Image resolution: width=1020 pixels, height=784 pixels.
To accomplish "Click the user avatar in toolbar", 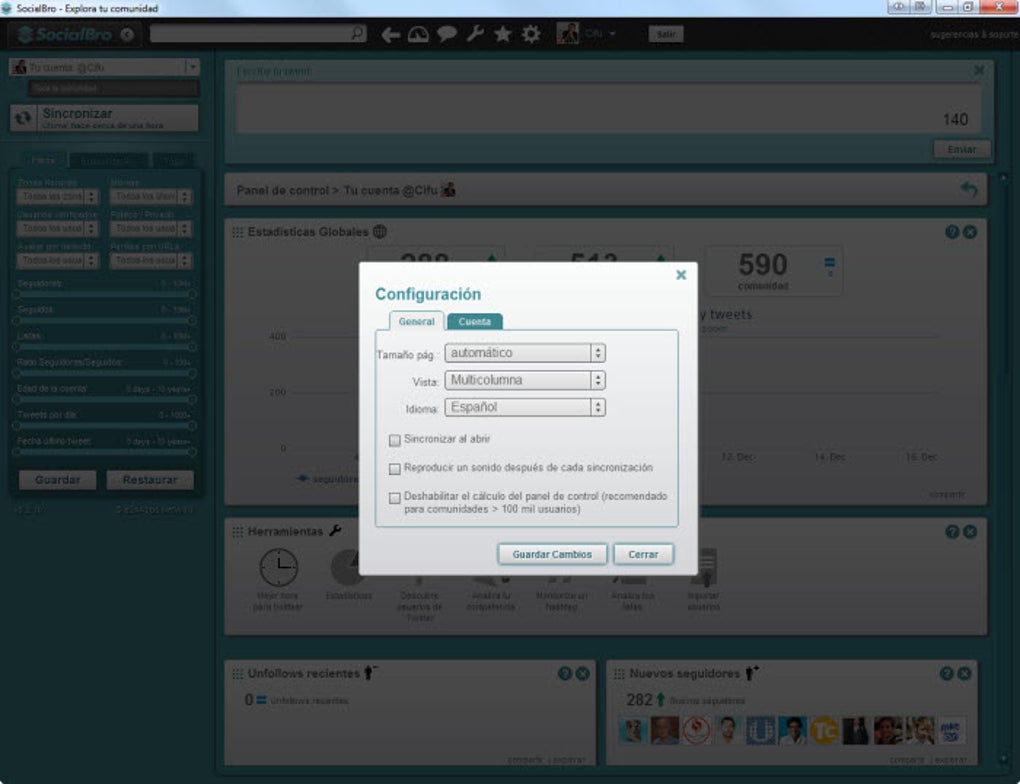I will click(567, 33).
